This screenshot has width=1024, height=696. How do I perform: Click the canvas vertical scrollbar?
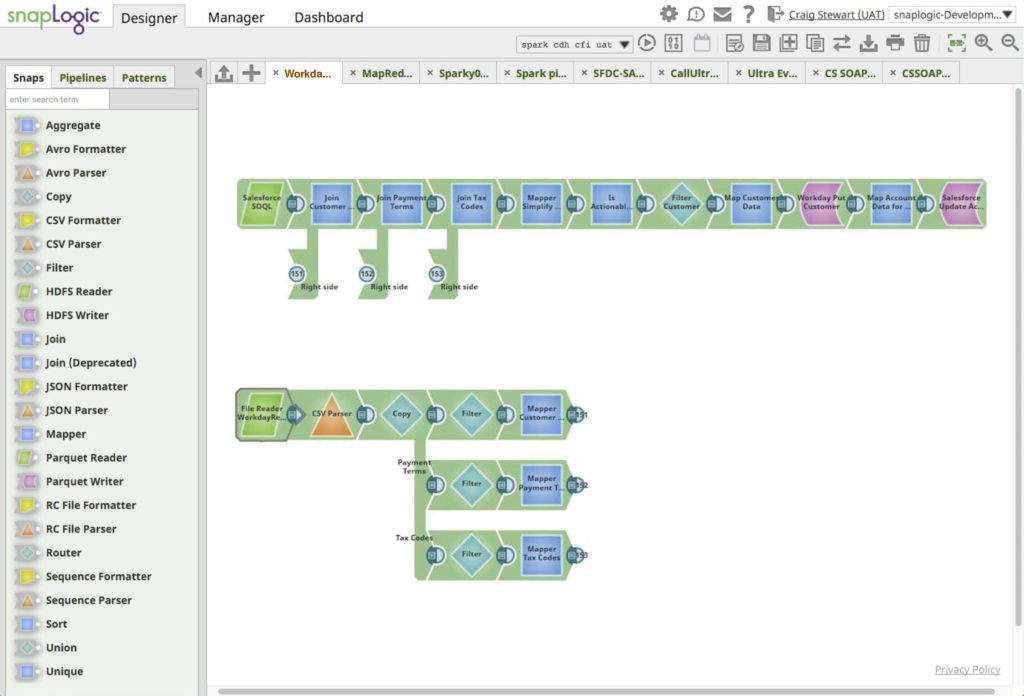coord(1017,358)
